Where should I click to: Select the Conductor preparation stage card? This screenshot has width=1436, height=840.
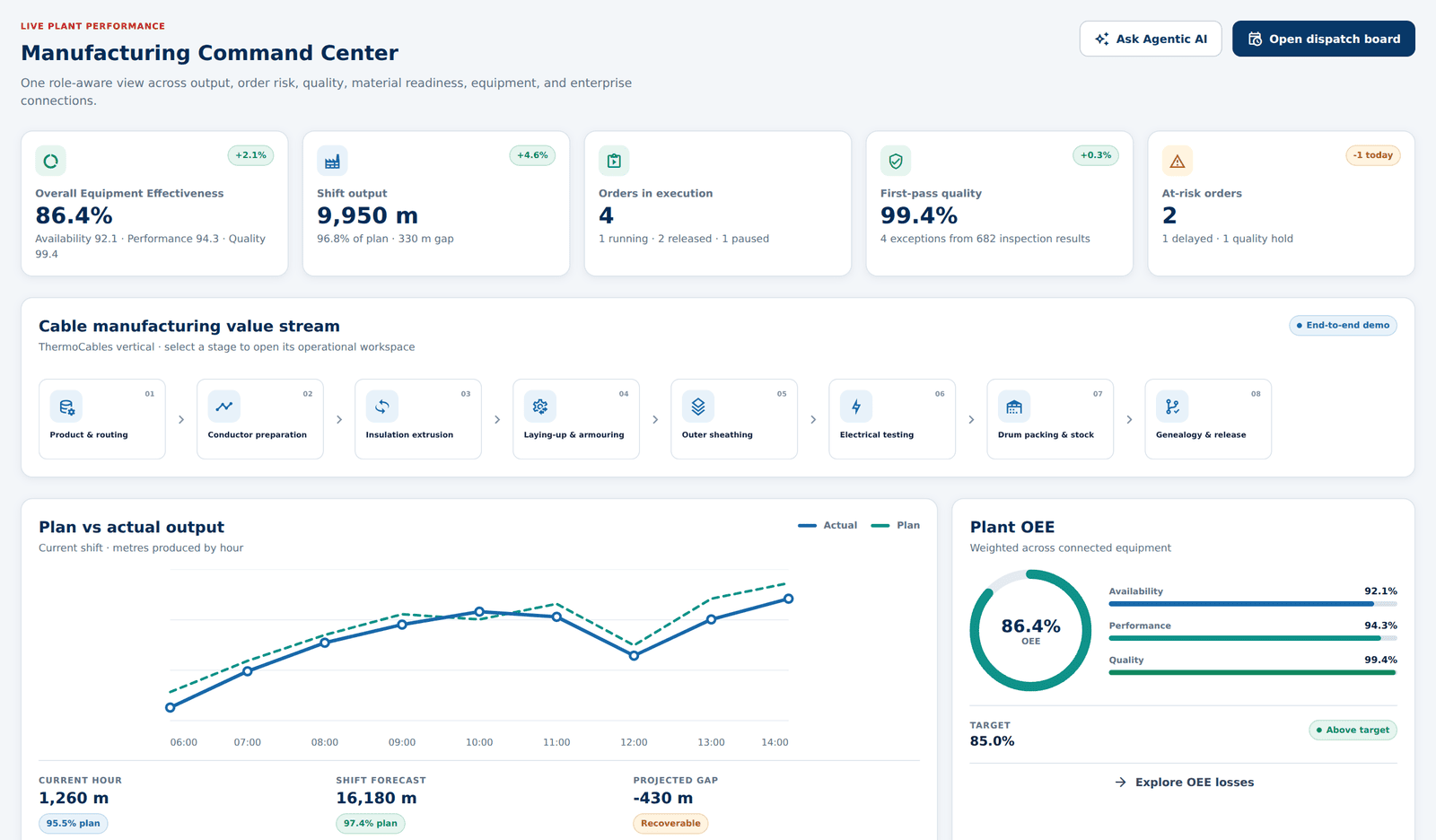pyautogui.click(x=260, y=419)
